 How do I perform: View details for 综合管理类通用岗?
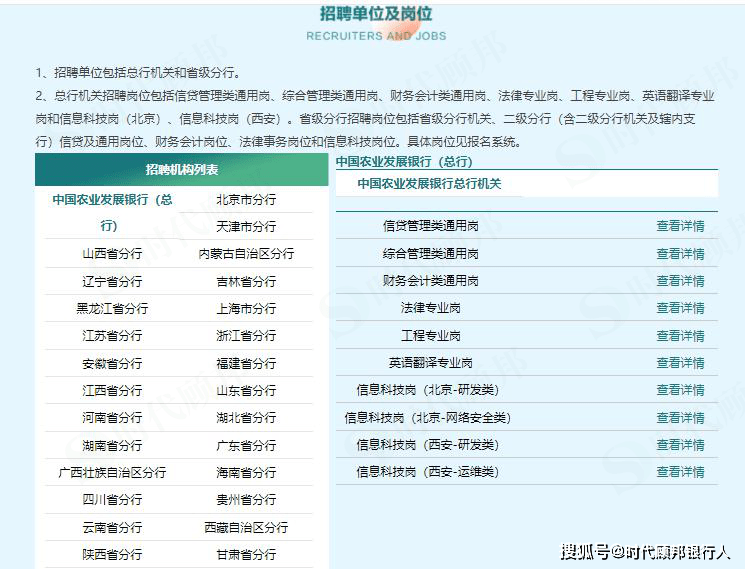coord(680,254)
